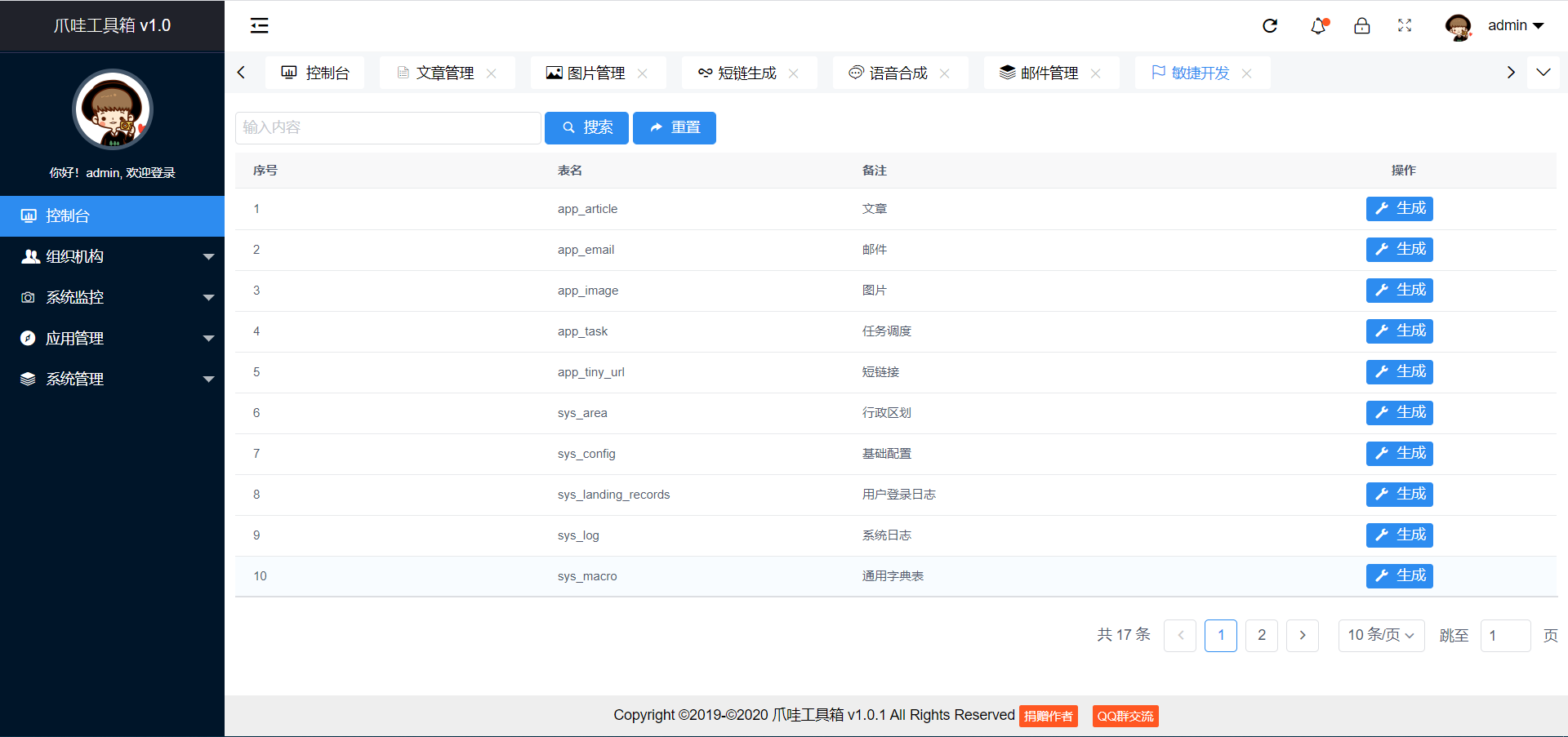Generate code for app_article table
The image size is (1568, 737).
point(1400,209)
